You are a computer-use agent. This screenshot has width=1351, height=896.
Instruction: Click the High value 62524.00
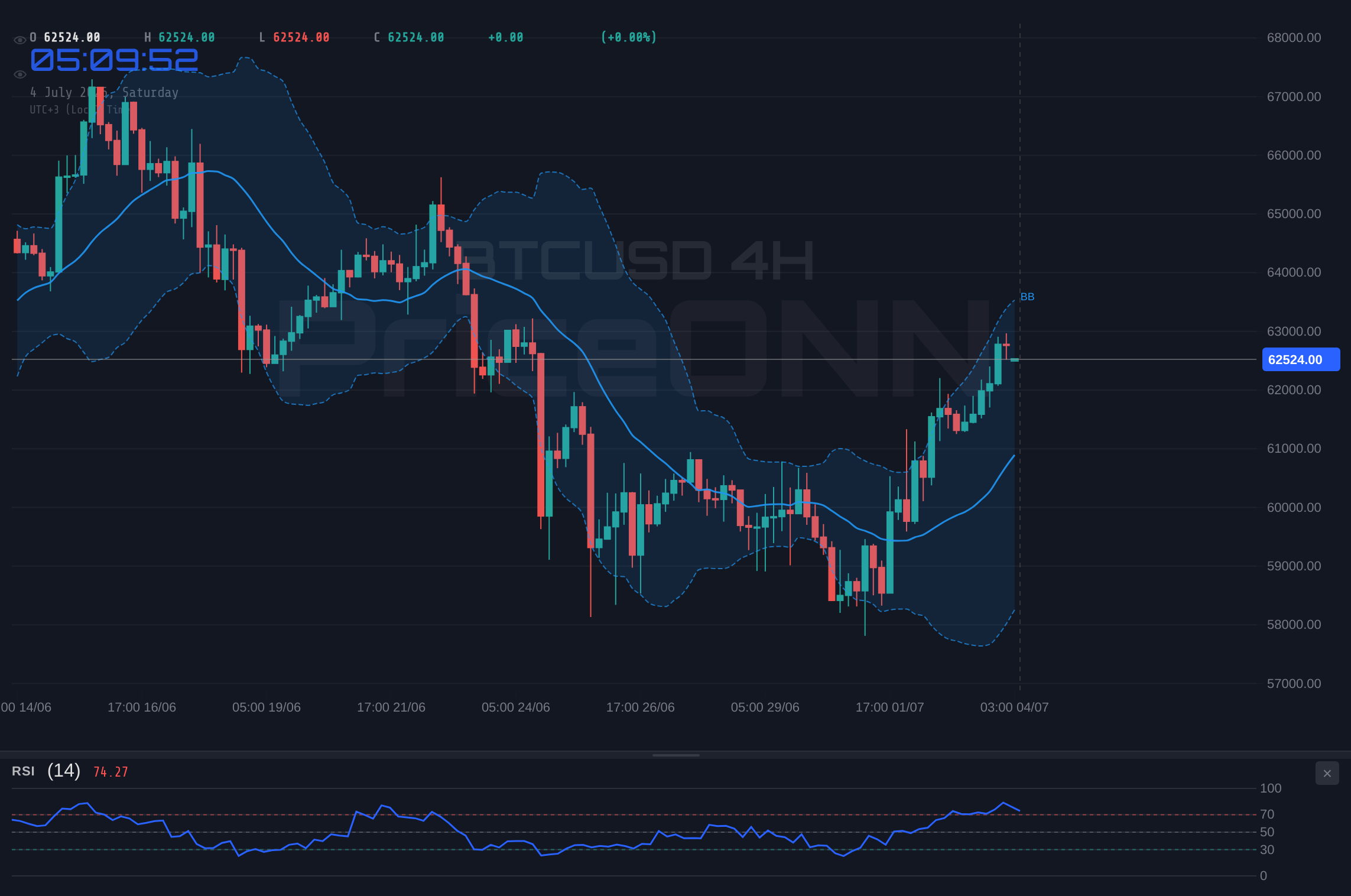187,37
